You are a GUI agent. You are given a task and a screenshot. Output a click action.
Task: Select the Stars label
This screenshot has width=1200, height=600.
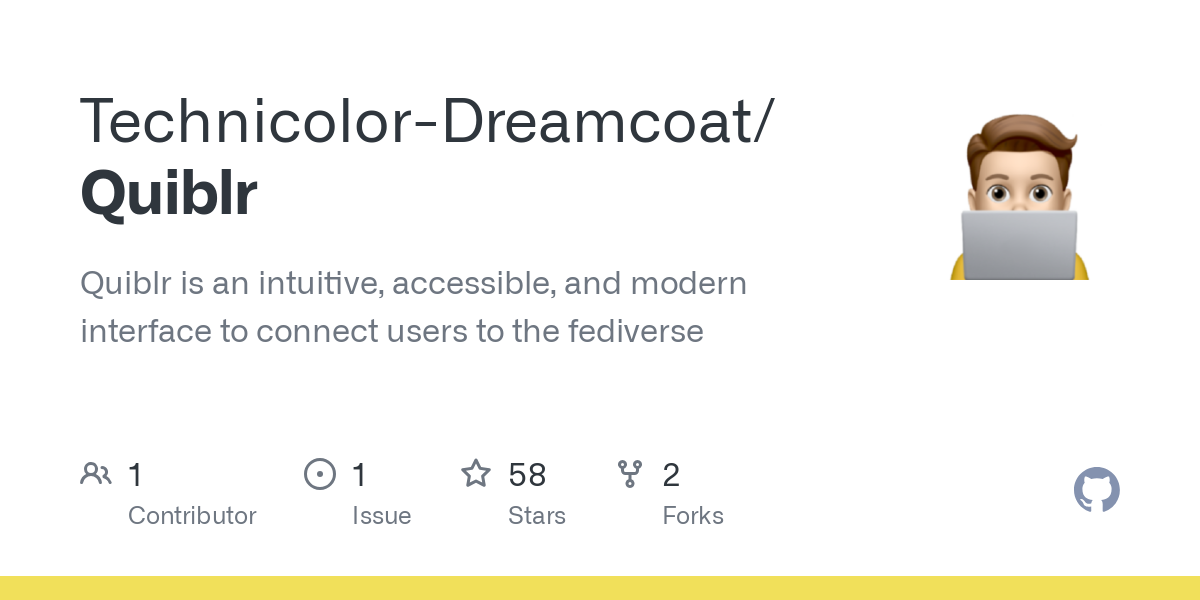coord(537,516)
